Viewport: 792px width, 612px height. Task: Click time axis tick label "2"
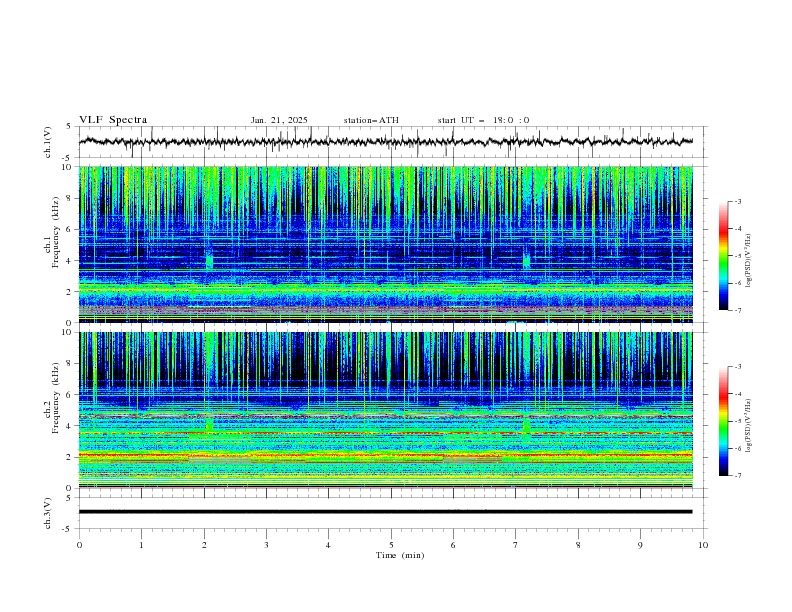(204, 545)
